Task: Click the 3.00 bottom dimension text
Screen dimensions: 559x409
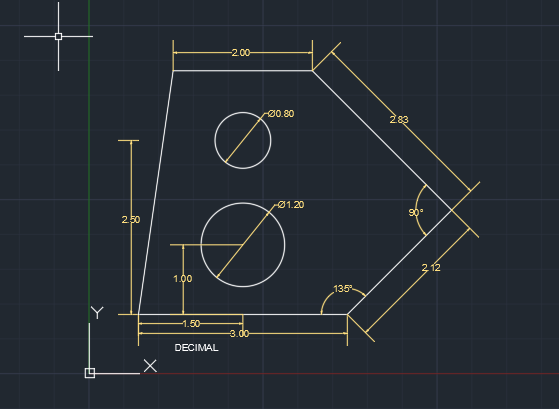Action: pyautogui.click(x=239, y=334)
